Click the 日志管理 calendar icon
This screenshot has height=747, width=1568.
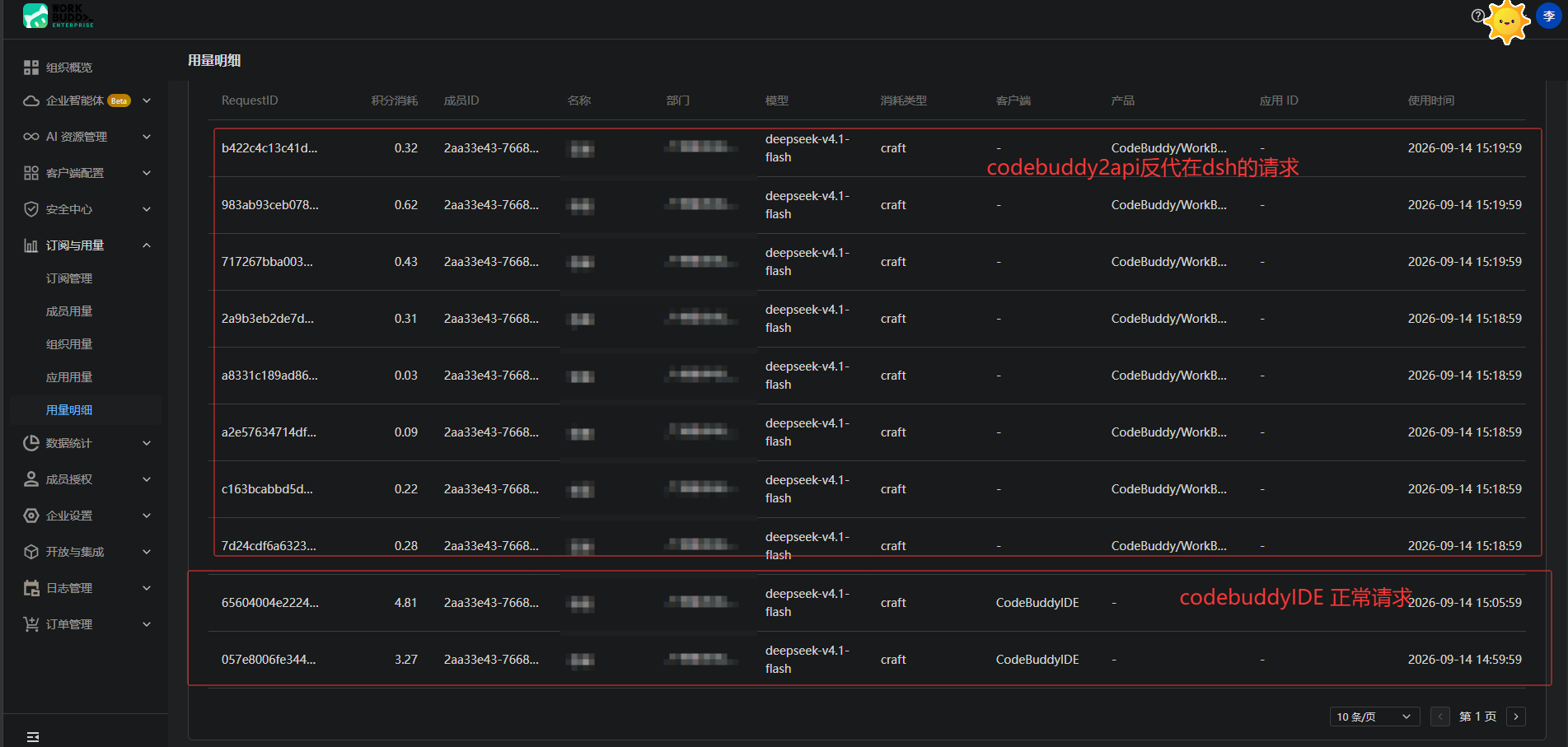31,588
